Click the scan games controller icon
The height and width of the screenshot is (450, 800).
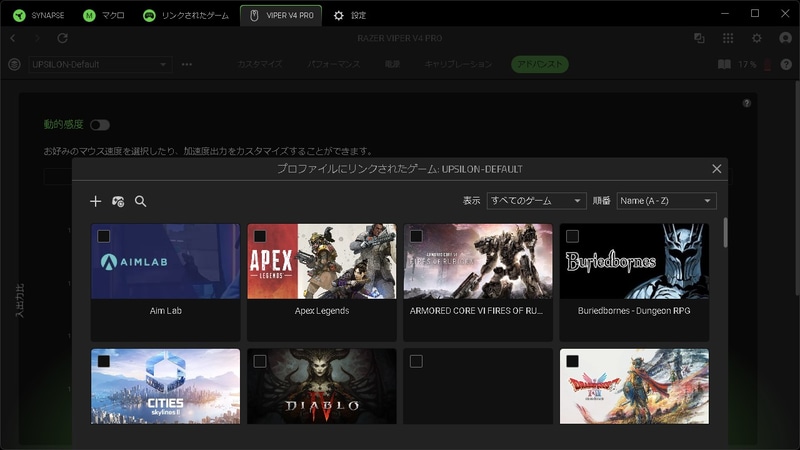[118, 201]
